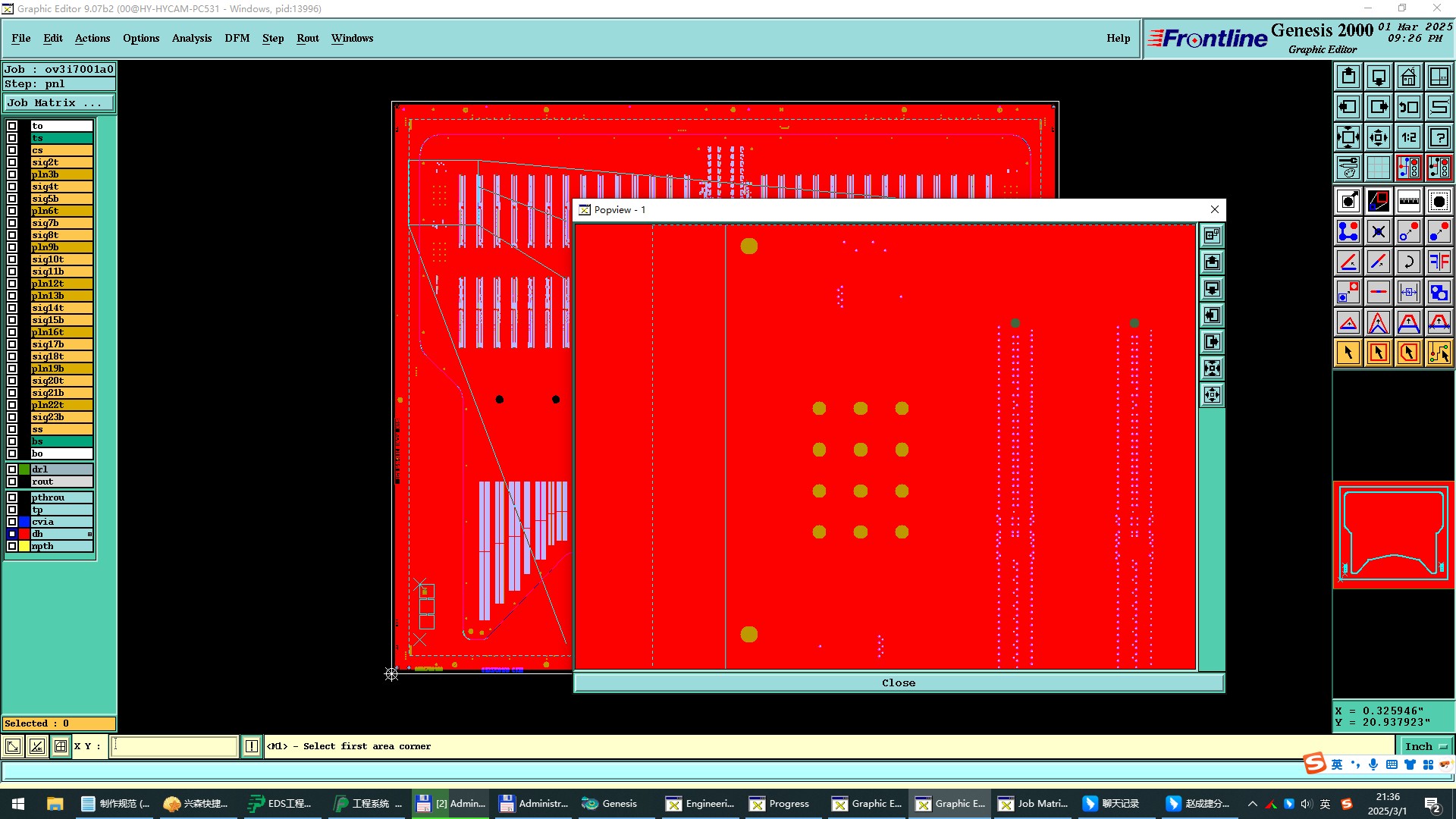
Task: Click the mirror feature tool icon
Action: click(x=1439, y=262)
